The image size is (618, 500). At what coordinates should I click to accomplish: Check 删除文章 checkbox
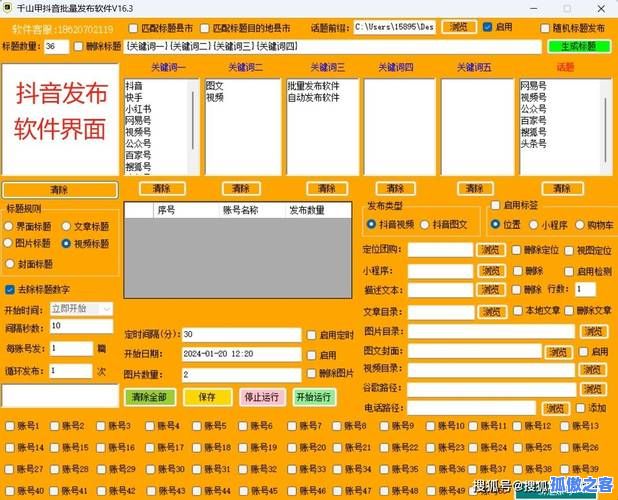[569, 310]
